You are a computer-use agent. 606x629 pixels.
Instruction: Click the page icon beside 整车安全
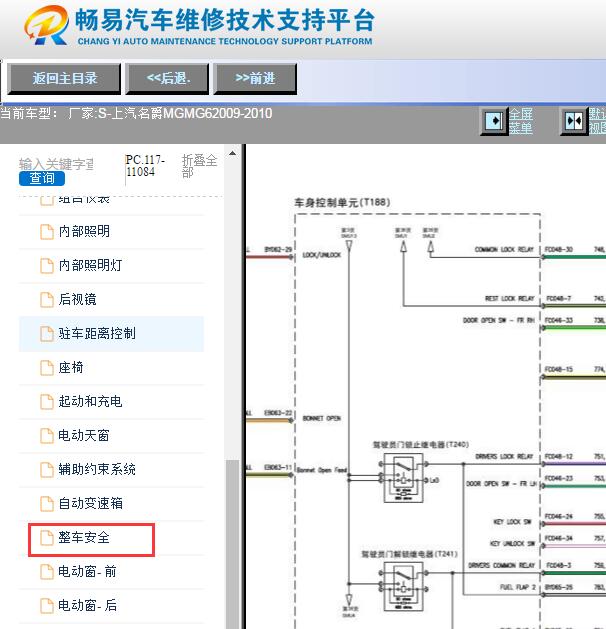(47, 538)
